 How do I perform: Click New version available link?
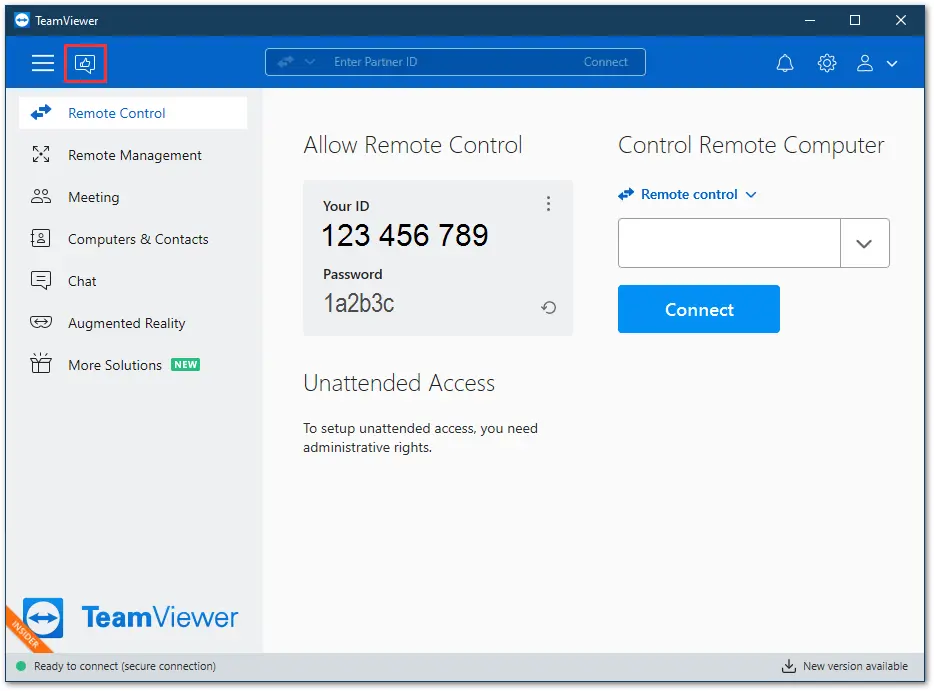(855, 666)
